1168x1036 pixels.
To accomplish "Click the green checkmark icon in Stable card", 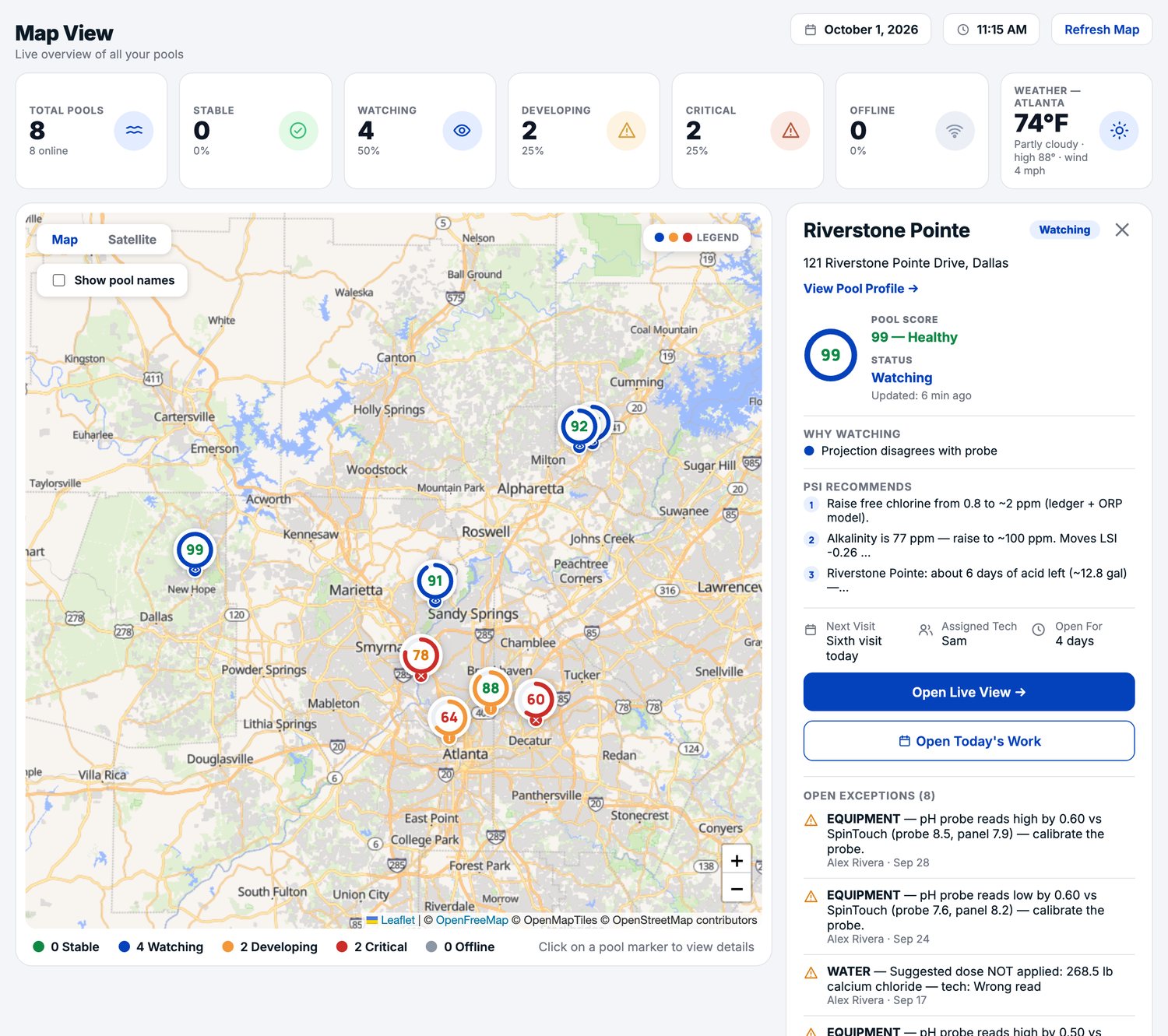I will [x=298, y=131].
